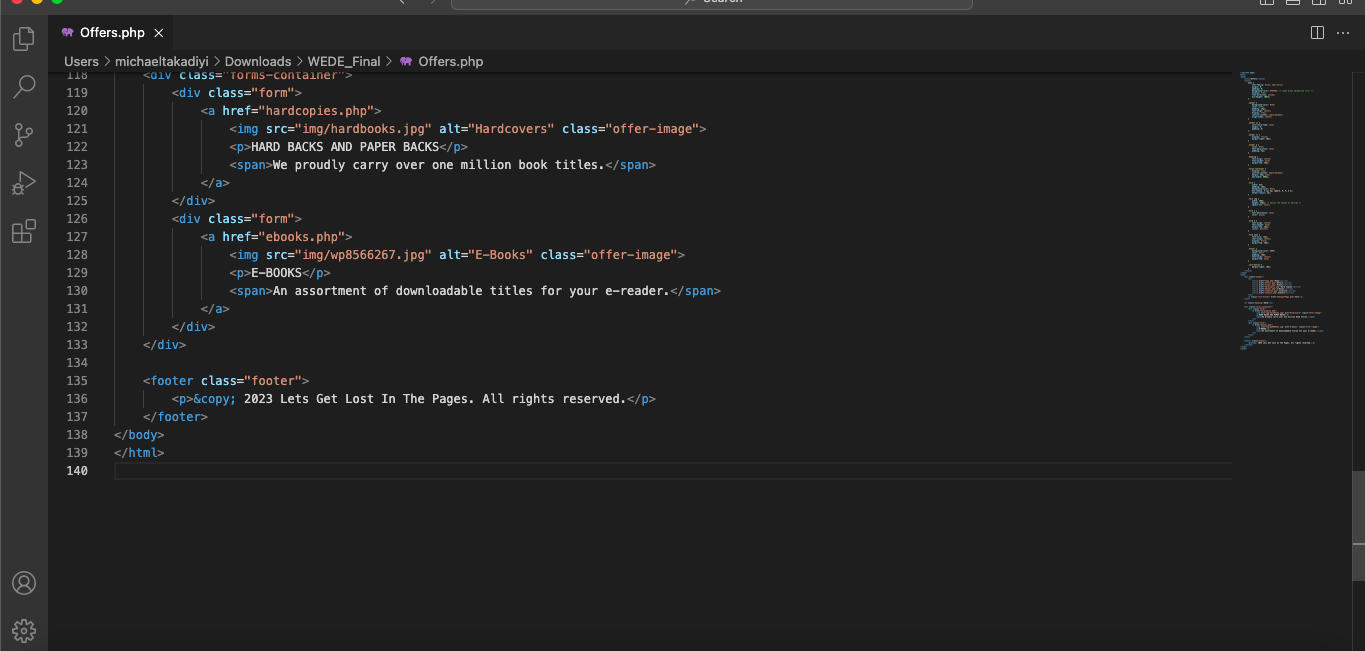This screenshot has height=651, width=1365.
Task: Click the michaeltakadiyi breadcrumb segment
Action: point(162,61)
